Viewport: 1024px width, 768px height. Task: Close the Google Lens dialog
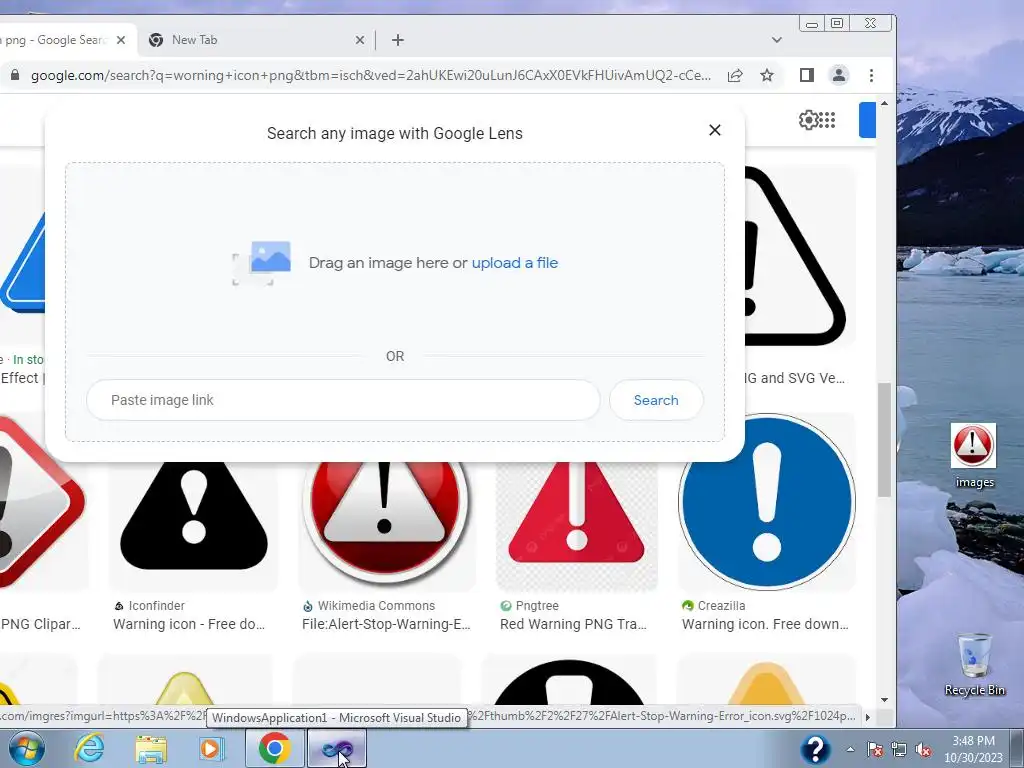point(714,130)
